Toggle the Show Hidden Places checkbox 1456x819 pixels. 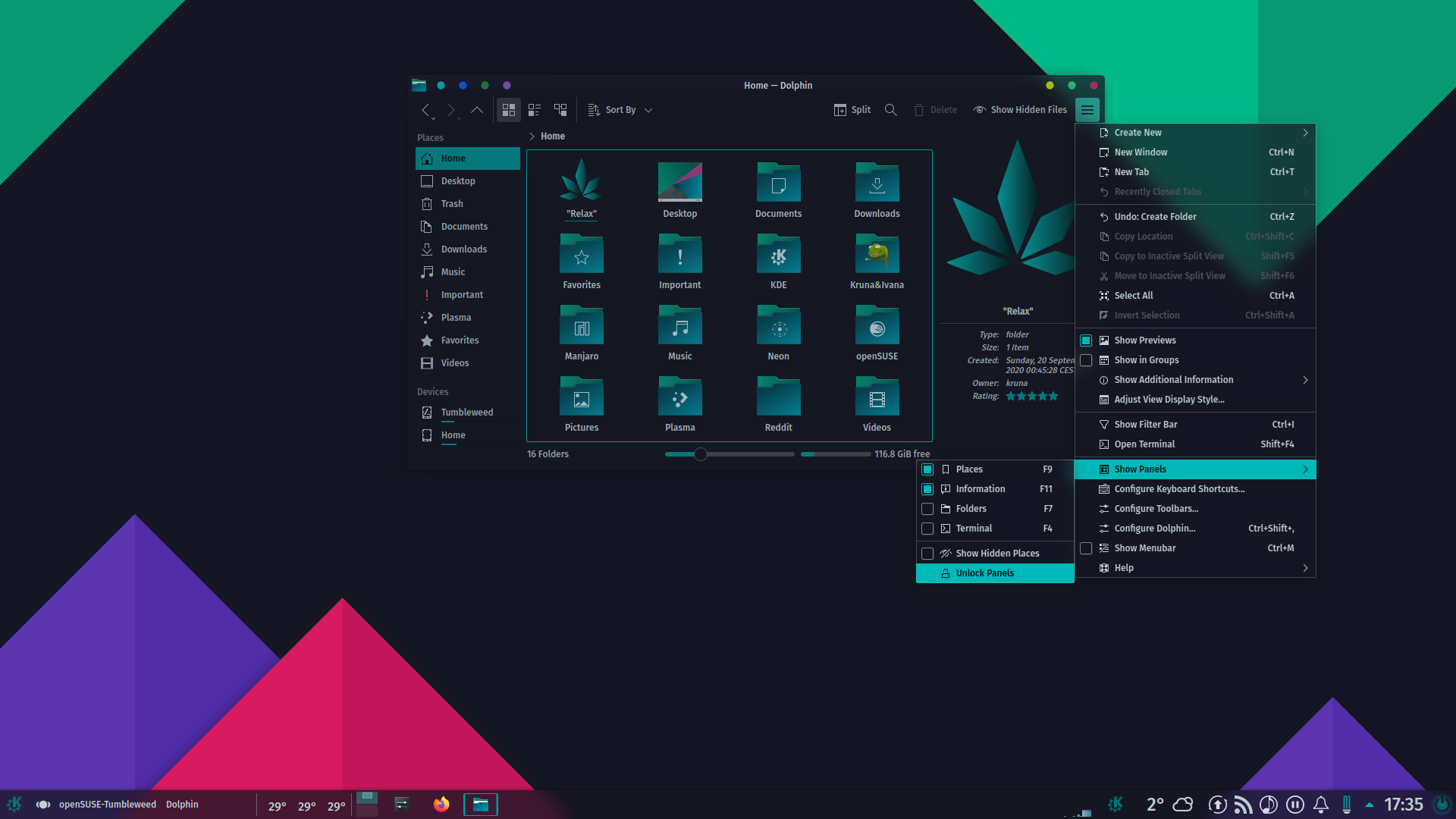(927, 554)
